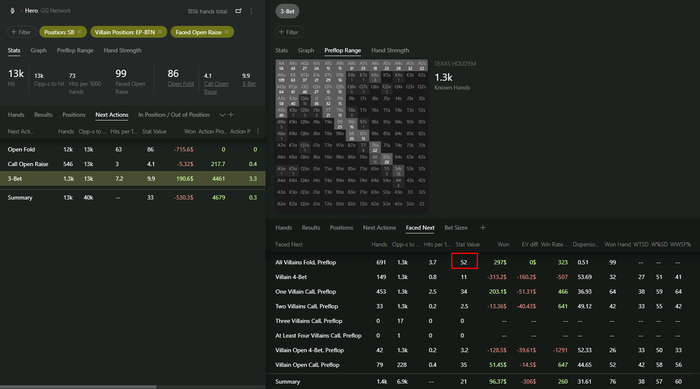
Task: Open report in new window icon
Action: 238,11
